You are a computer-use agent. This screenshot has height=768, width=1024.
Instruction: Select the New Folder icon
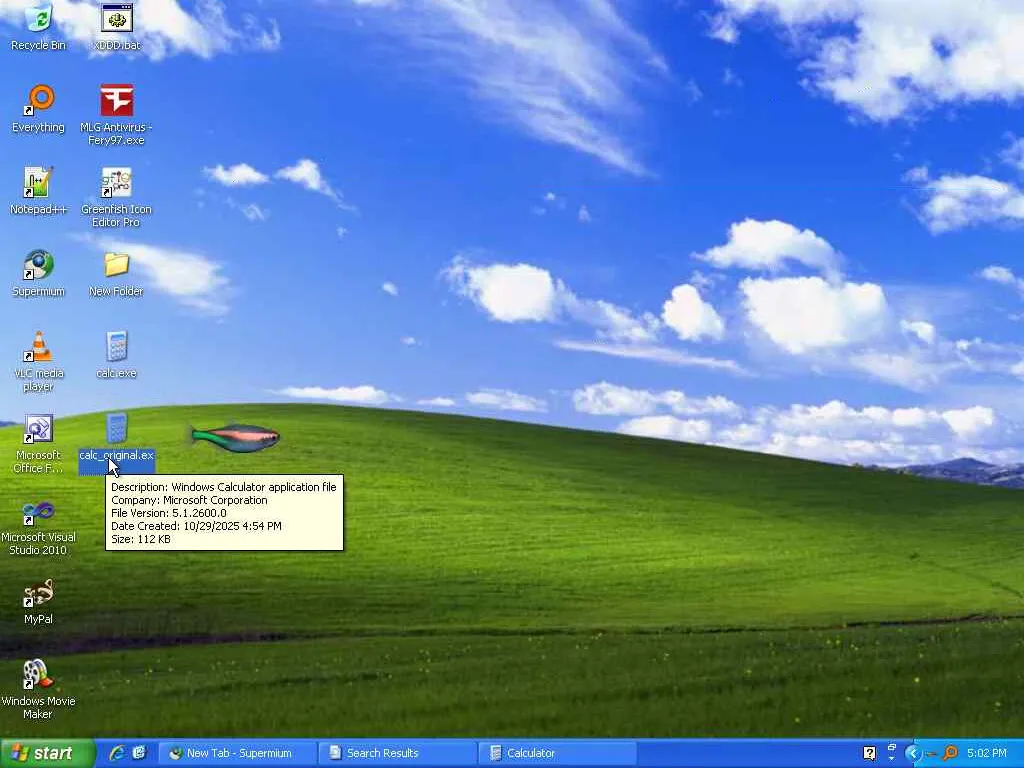(x=116, y=264)
